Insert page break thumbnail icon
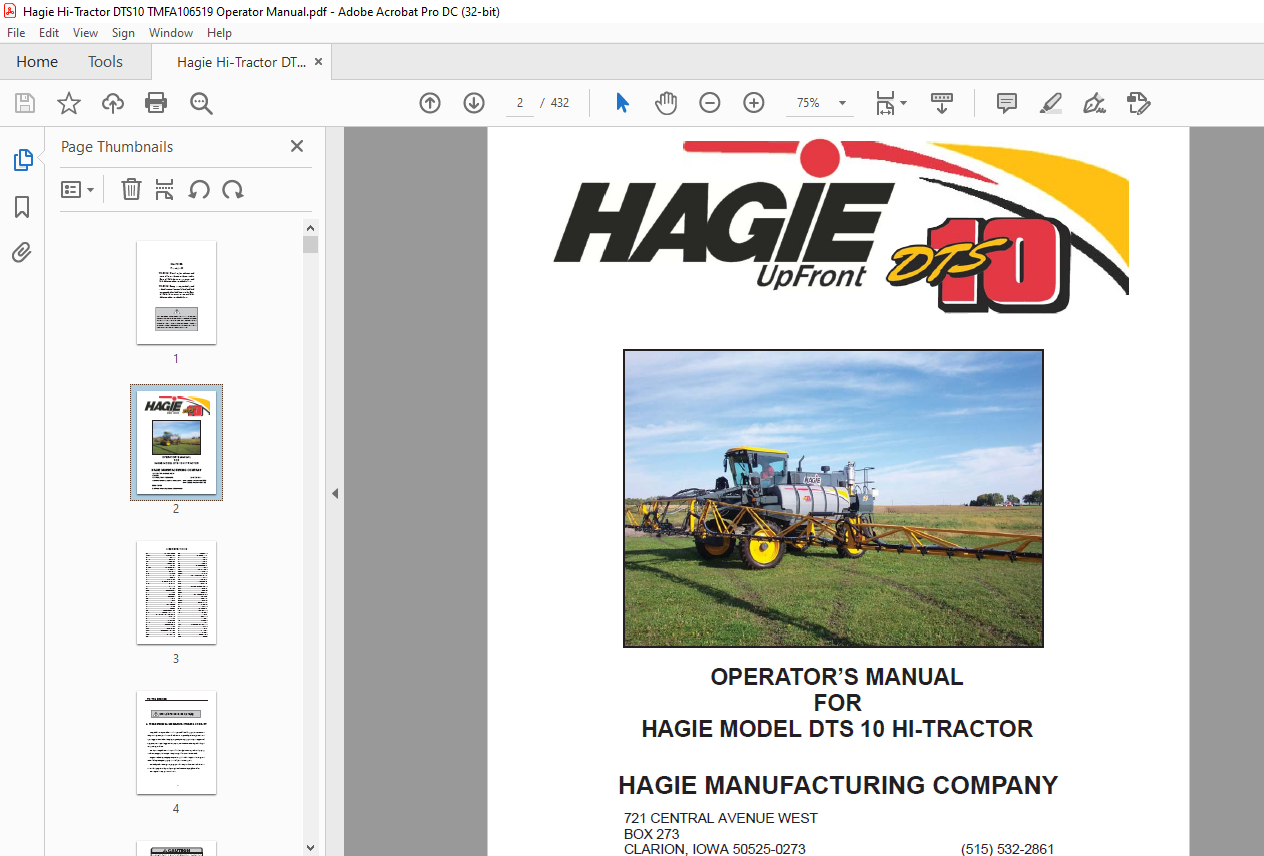The height and width of the screenshot is (856, 1264). coord(165,189)
